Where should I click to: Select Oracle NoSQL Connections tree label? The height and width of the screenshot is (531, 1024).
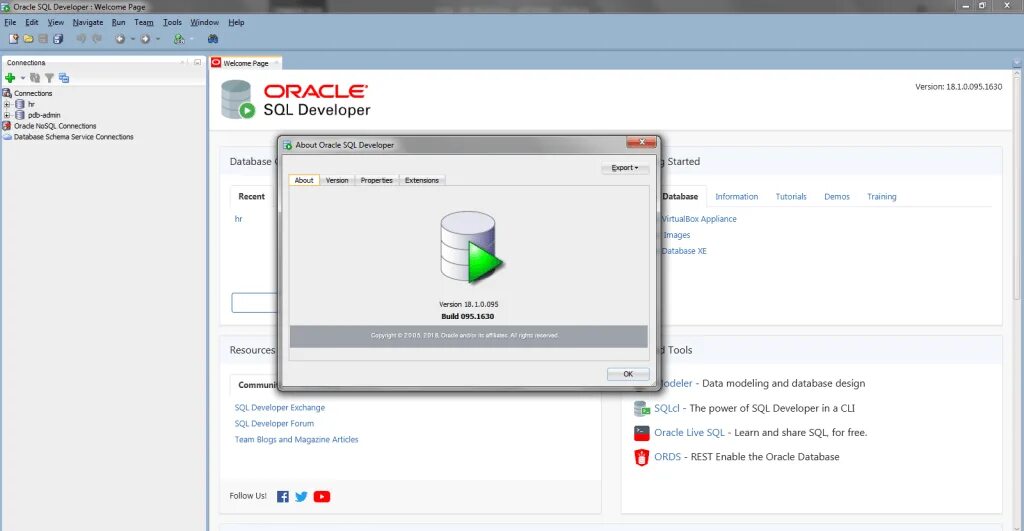point(55,126)
